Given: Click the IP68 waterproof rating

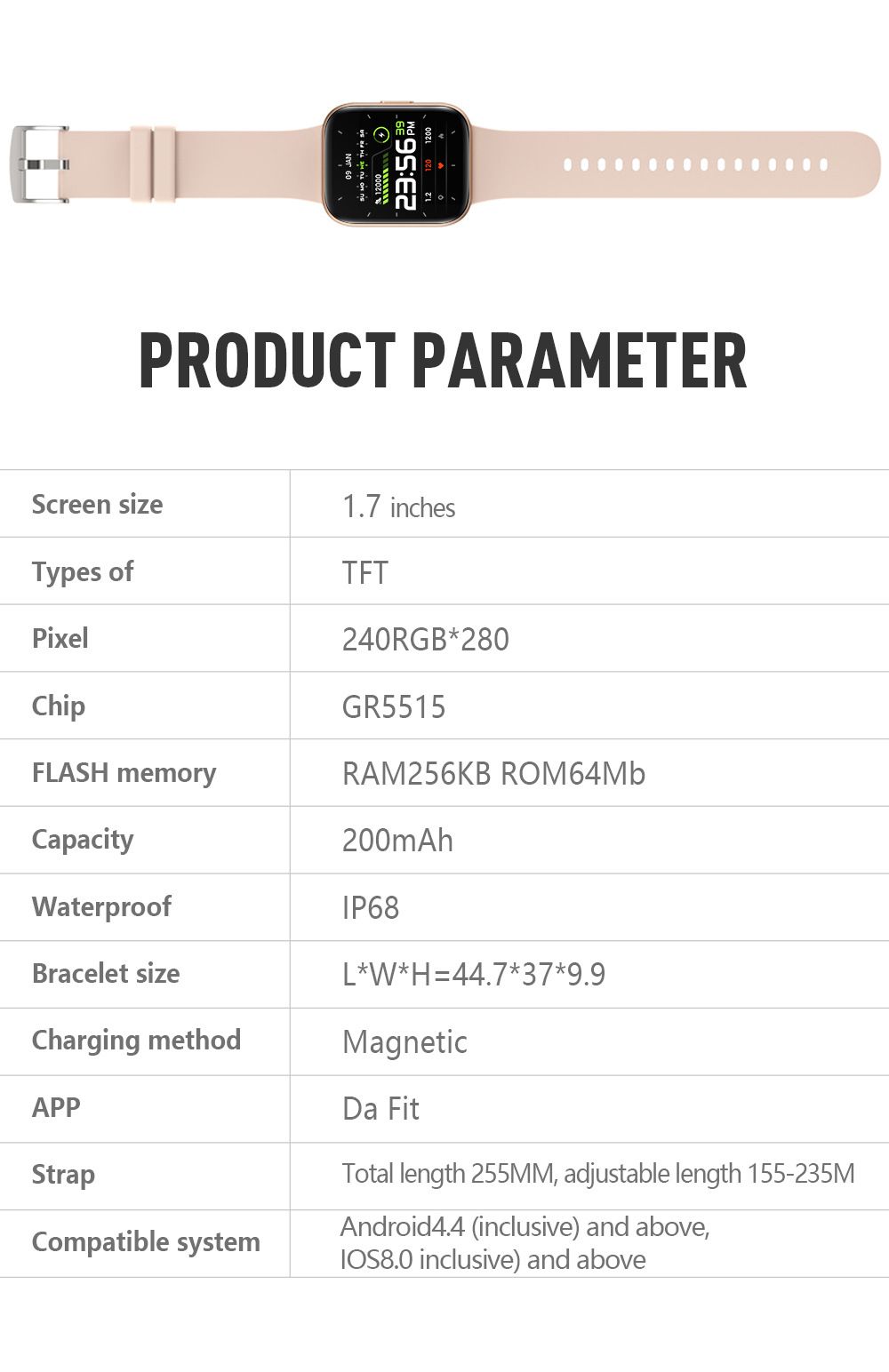Looking at the screenshot, I should point(371,908).
